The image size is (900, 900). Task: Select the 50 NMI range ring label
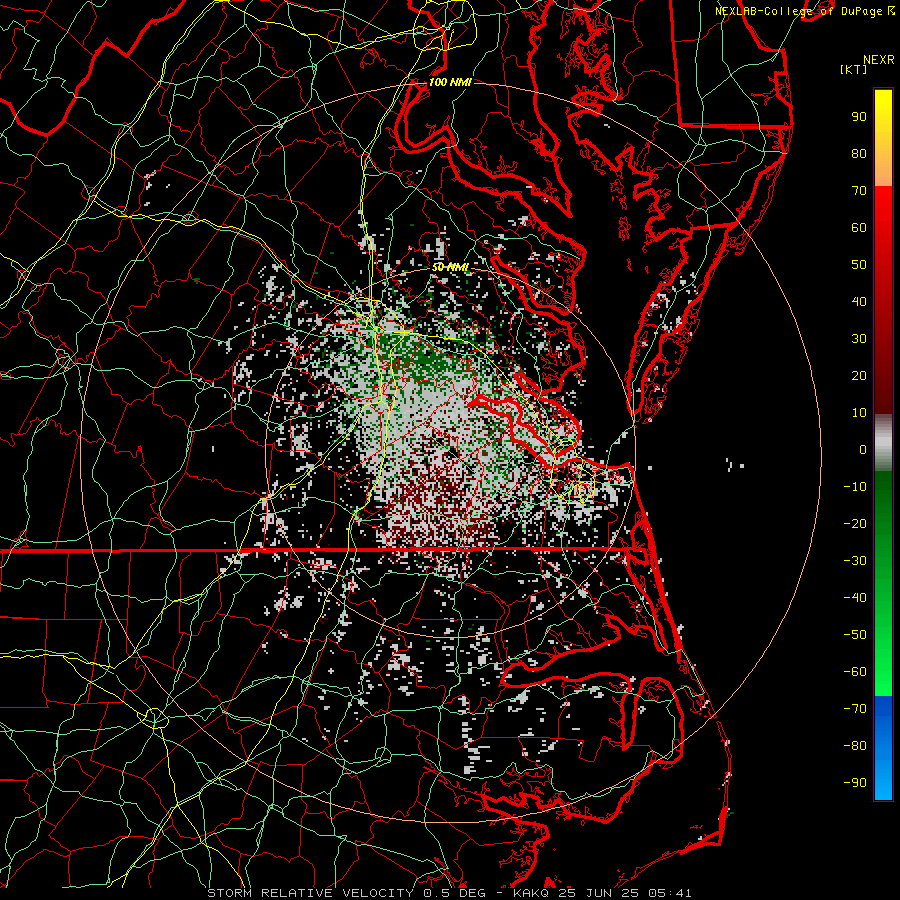click(450, 267)
